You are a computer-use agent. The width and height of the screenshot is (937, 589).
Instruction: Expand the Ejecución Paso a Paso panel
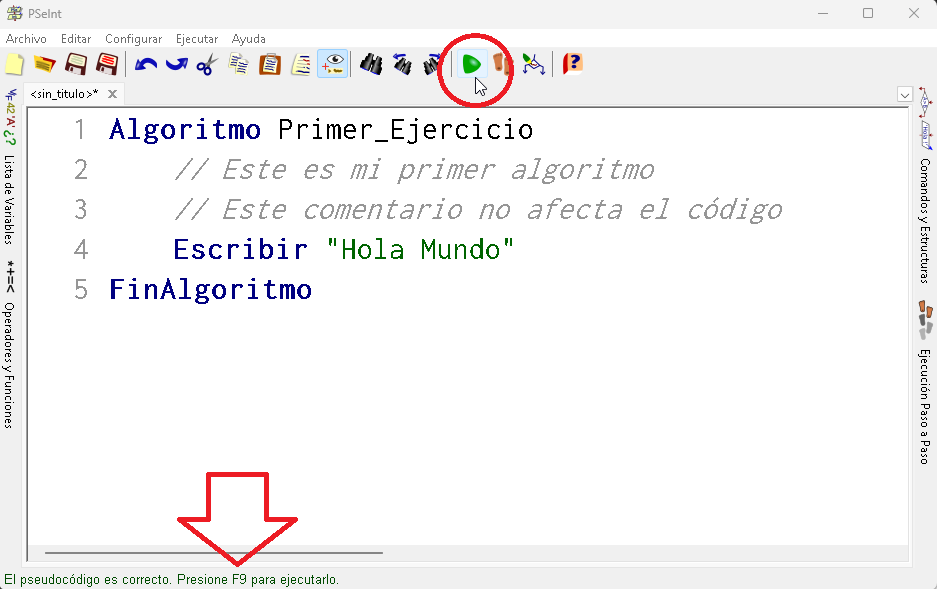(924, 407)
